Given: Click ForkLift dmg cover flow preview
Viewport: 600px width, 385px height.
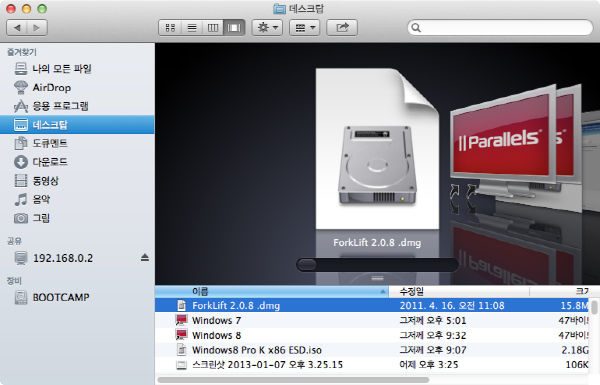Looking at the screenshot, I should pyautogui.click(x=377, y=148).
